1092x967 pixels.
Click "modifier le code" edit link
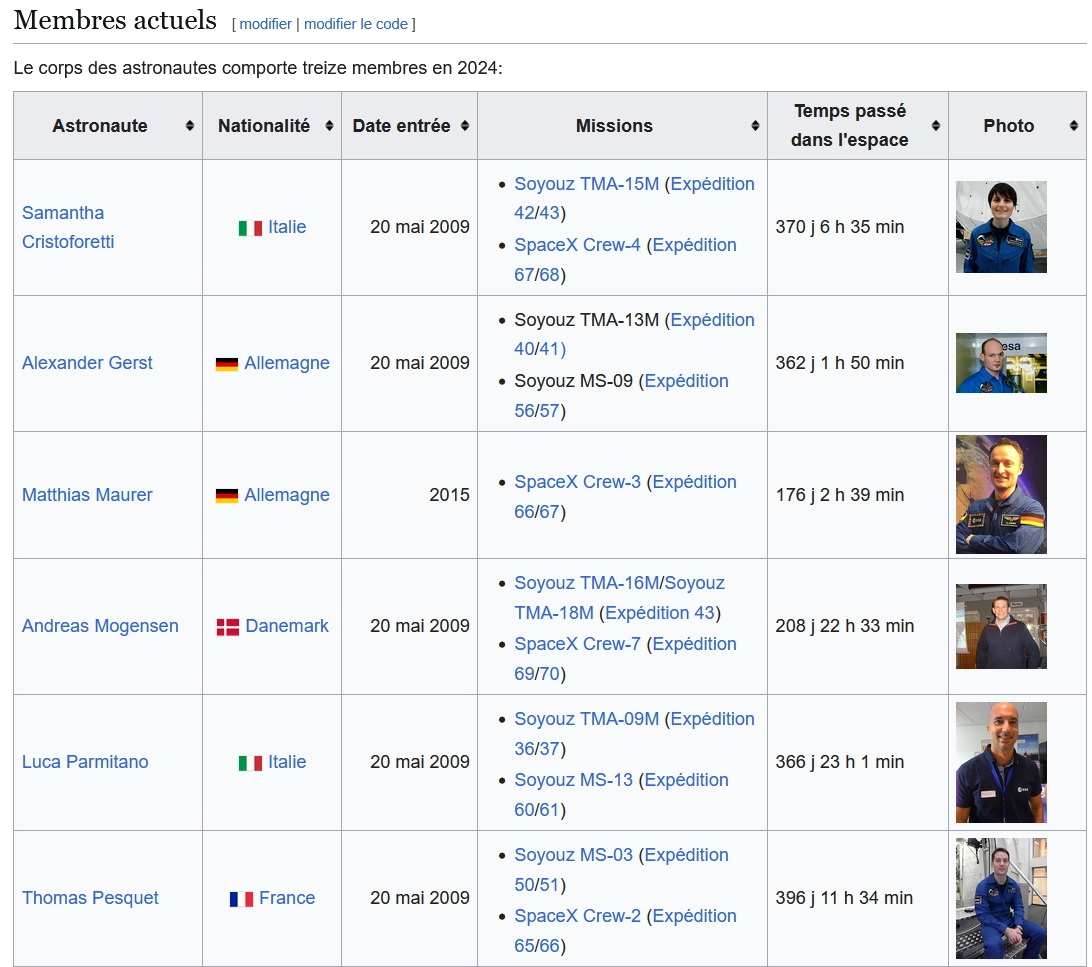click(x=356, y=24)
